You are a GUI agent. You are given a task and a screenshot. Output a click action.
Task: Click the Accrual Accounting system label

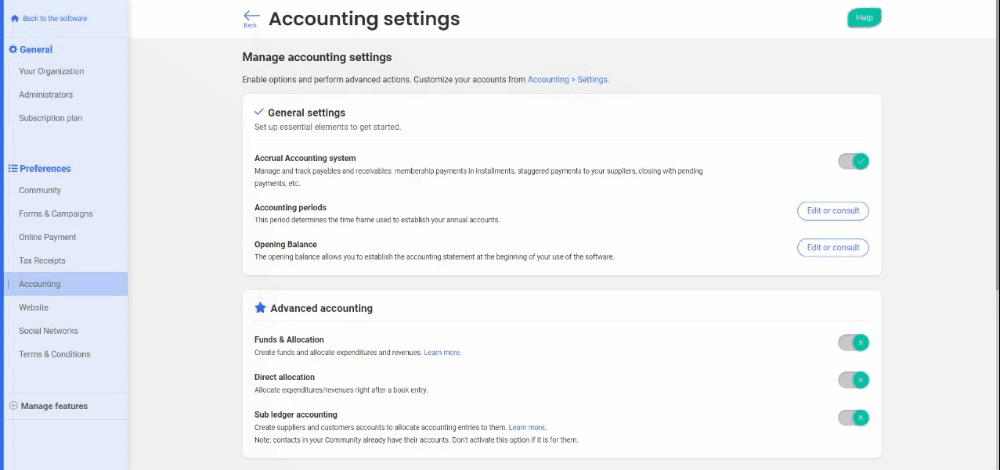tap(305, 158)
